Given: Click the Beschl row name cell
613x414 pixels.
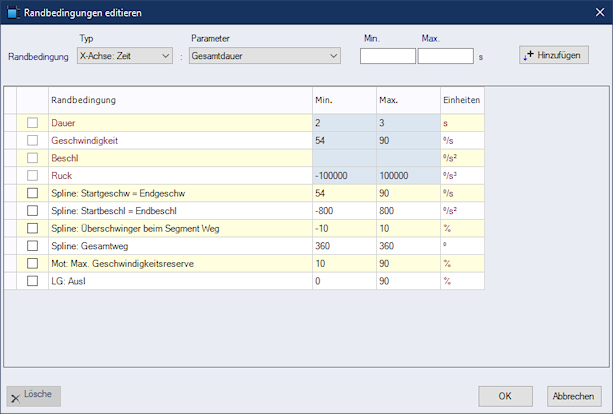Looking at the screenshot, I should [x=179, y=158].
